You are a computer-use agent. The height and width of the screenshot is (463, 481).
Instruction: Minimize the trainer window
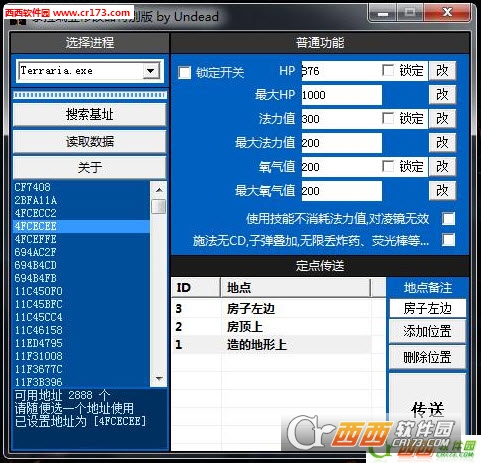383,13
